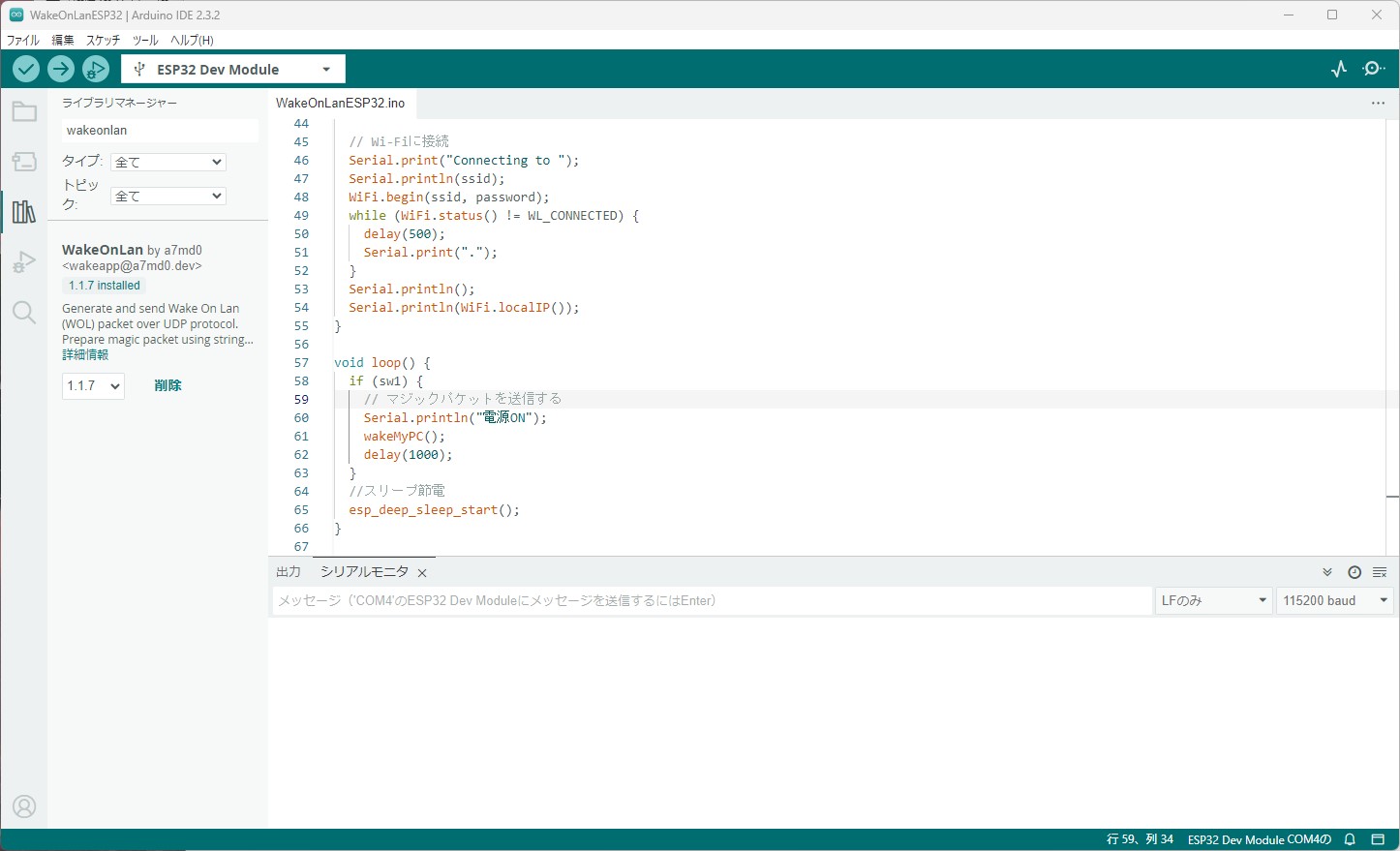Open the Serial Plotter icon

[1339, 69]
